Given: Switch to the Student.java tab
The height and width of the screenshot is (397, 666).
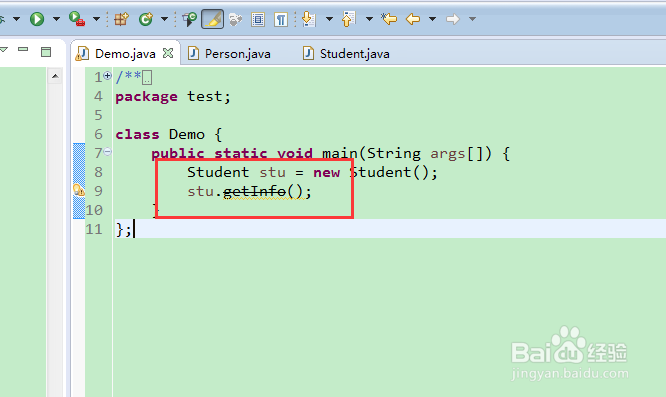Looking at the screenshot, I should click(355, 54).
